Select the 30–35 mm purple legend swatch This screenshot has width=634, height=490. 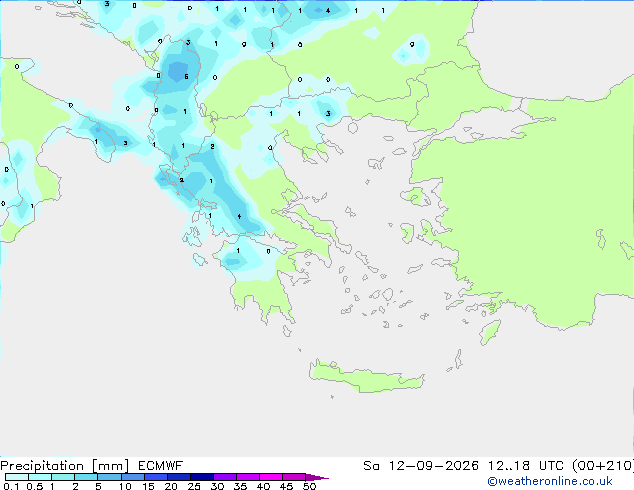[225, 477]
